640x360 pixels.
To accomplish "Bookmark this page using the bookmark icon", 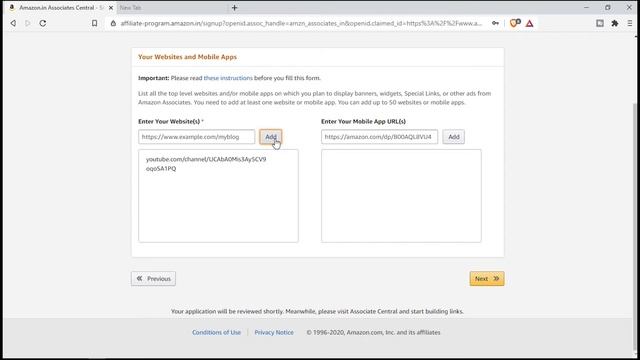I will 94,23.
